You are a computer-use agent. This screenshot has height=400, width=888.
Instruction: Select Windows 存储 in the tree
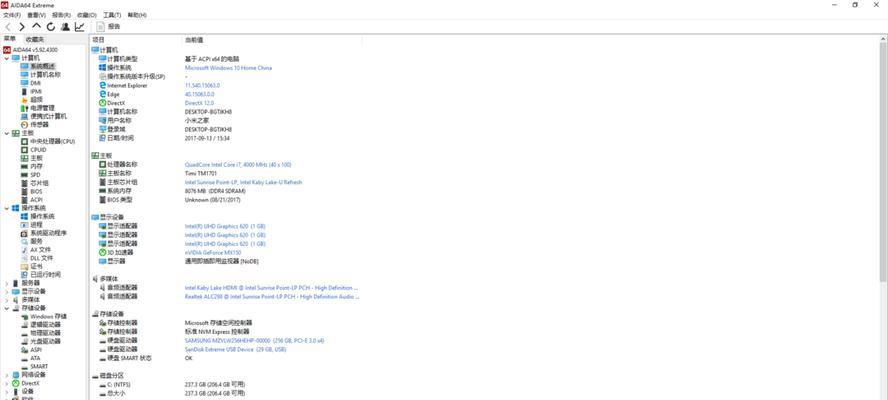(48, 316)
